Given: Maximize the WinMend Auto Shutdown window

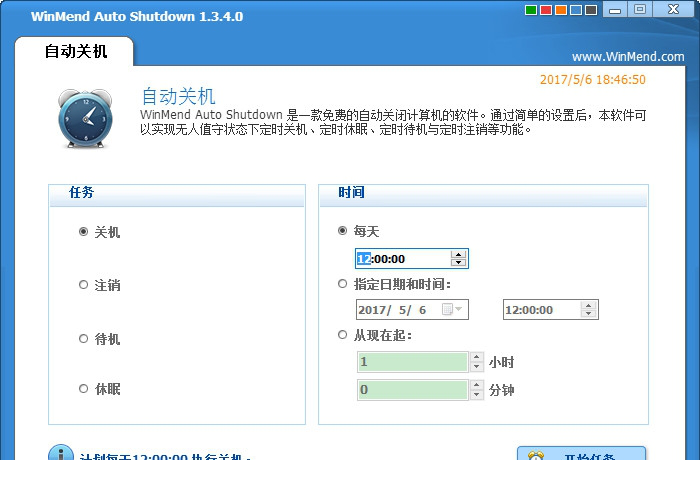Looking at the screenshot, I should point(640,9).
